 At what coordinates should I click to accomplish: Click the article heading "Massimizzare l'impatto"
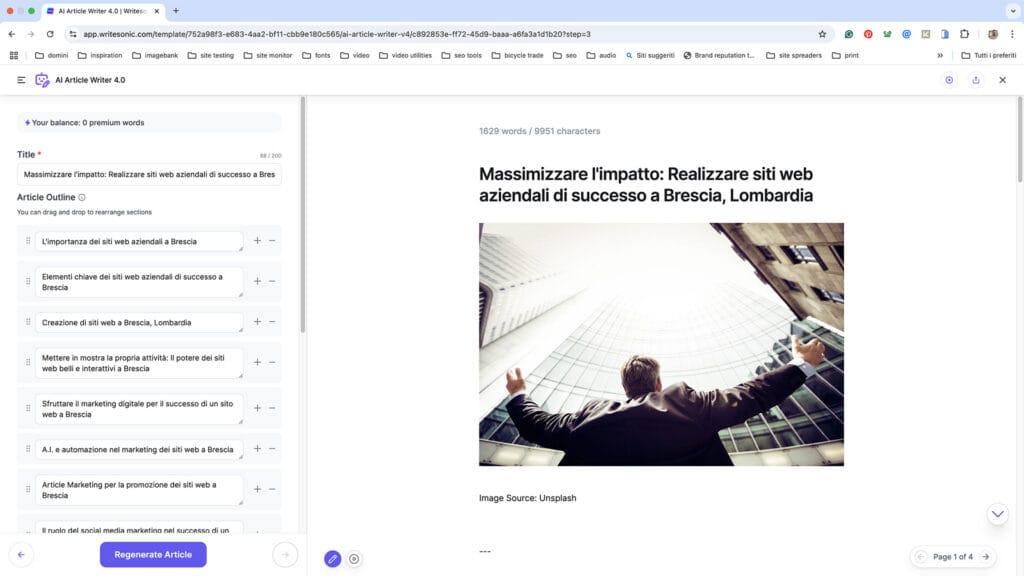click(x=646, y=184)
